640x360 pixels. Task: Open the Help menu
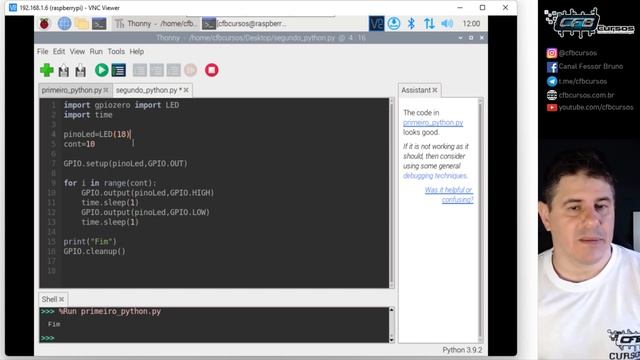click(137, 51)
